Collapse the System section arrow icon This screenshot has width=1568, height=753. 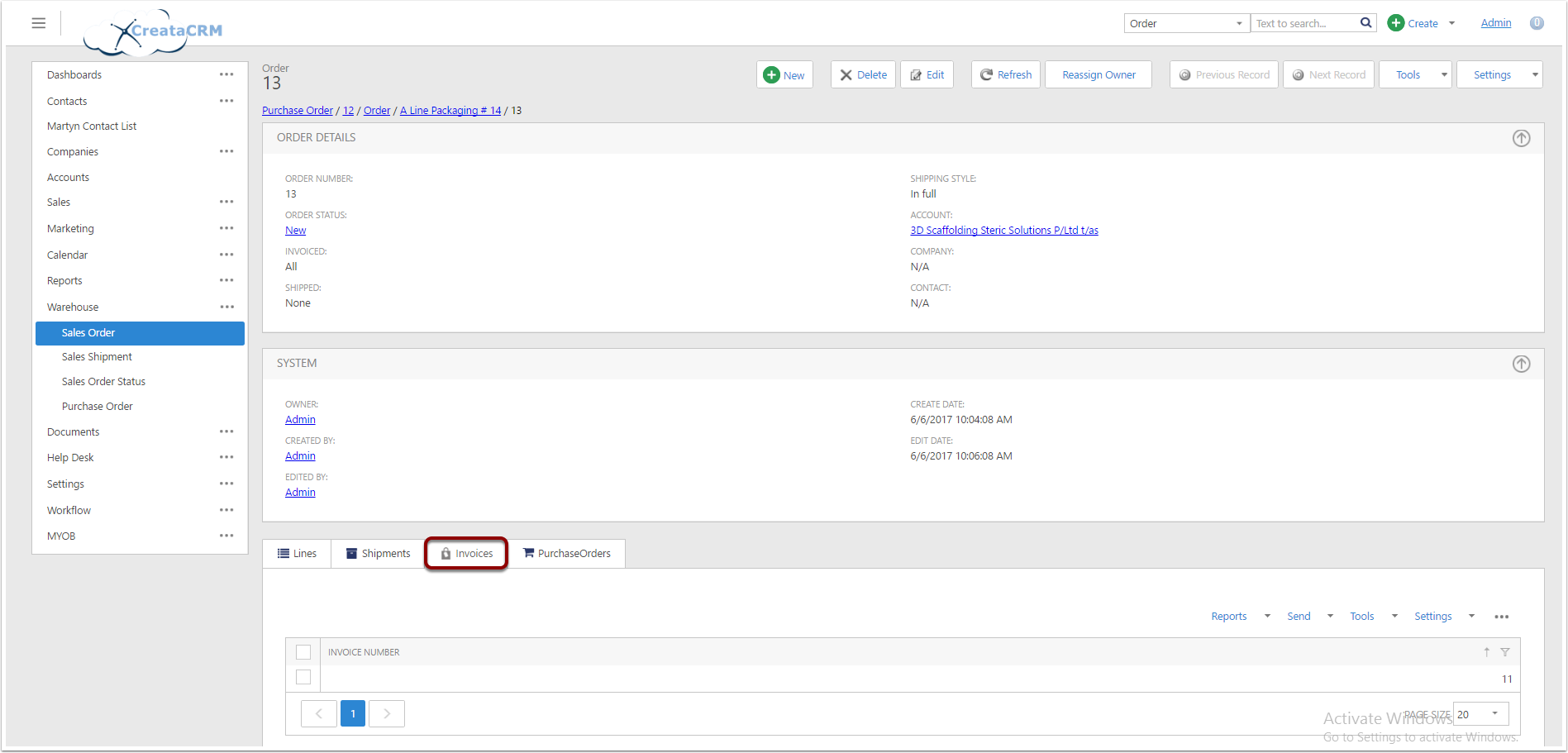coord(1521,364)
